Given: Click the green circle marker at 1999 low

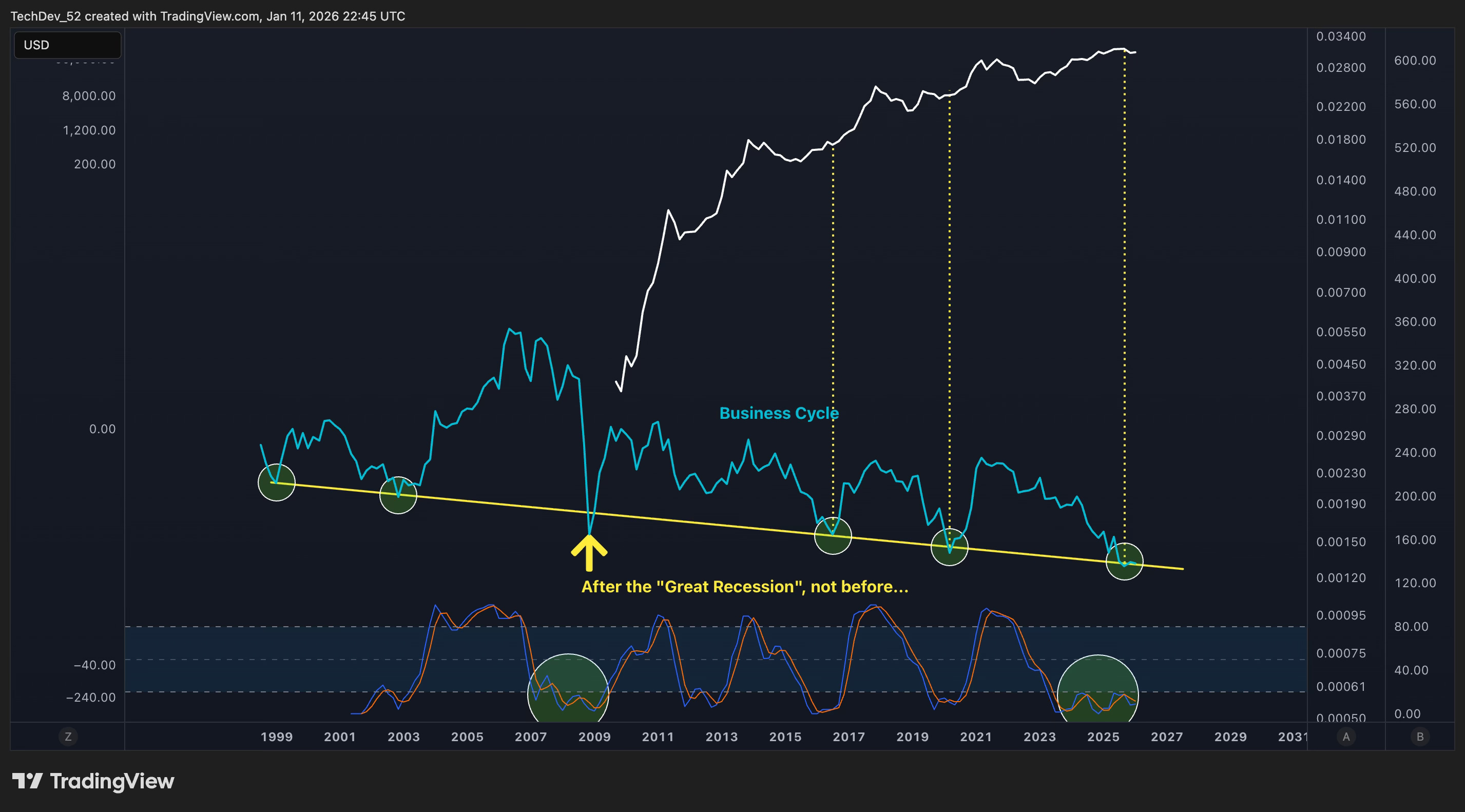Looking at the screenshot, I should tap(276, 482).
